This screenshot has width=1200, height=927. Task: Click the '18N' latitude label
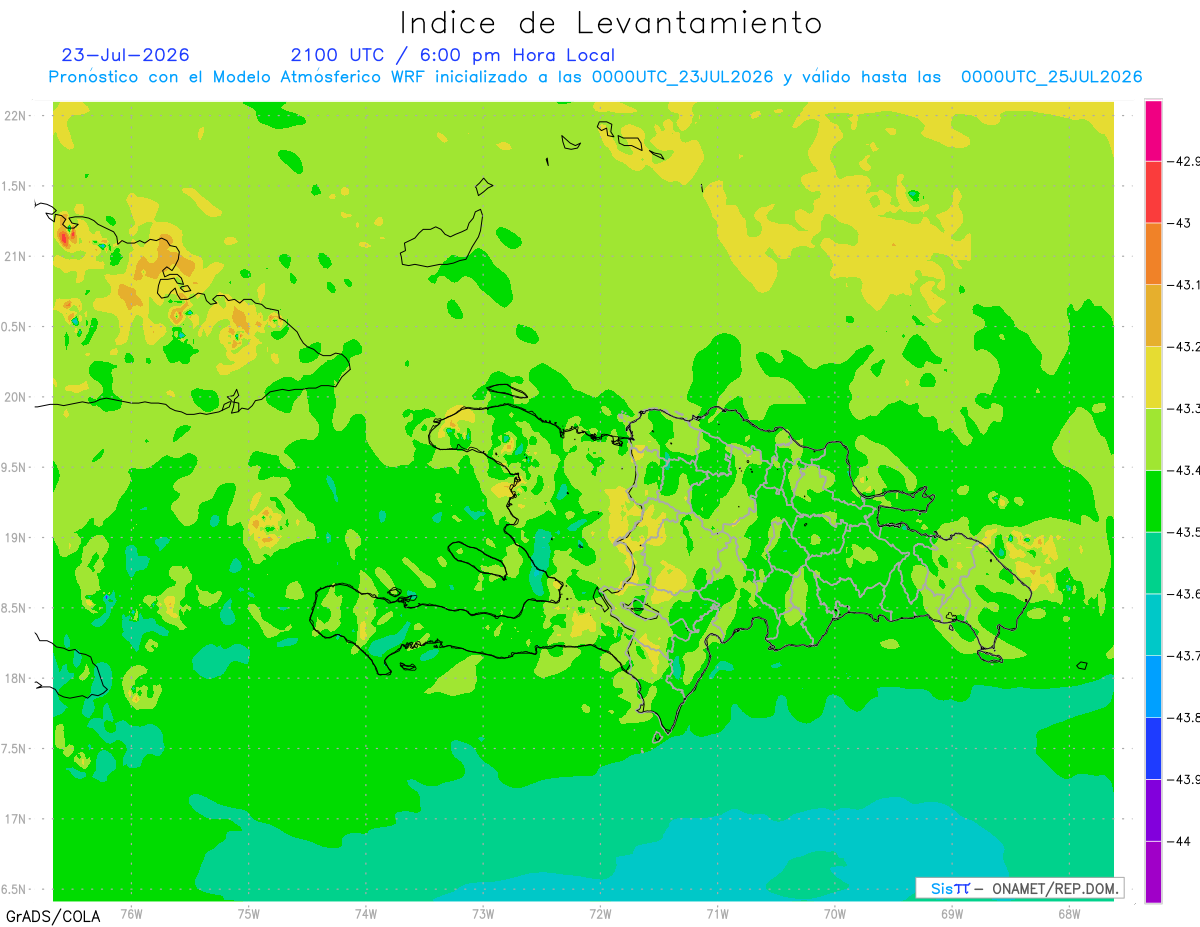(x=17, y=679)
